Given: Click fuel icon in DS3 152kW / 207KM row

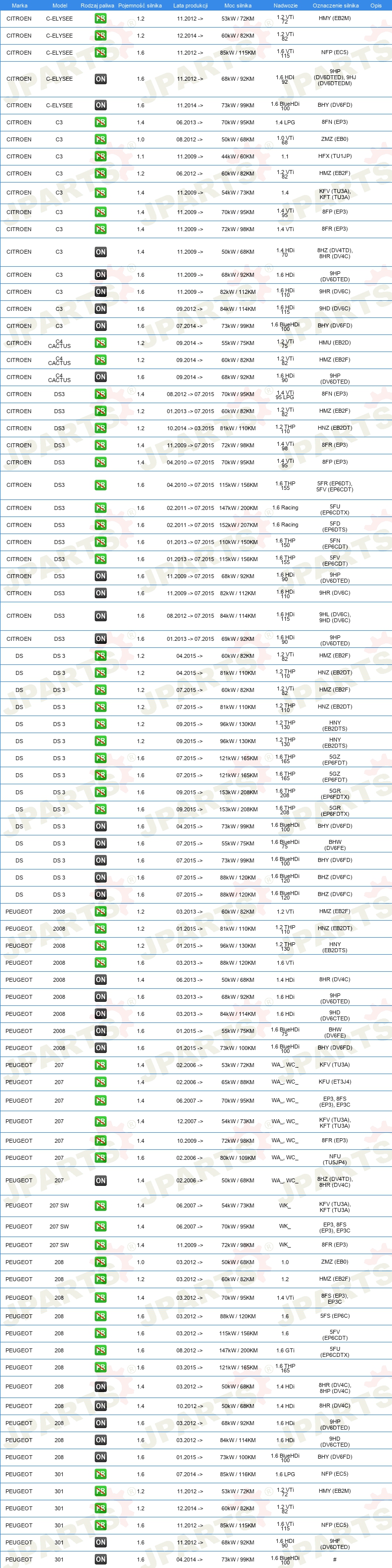Looking at the screenshot, I should point(100,526).
